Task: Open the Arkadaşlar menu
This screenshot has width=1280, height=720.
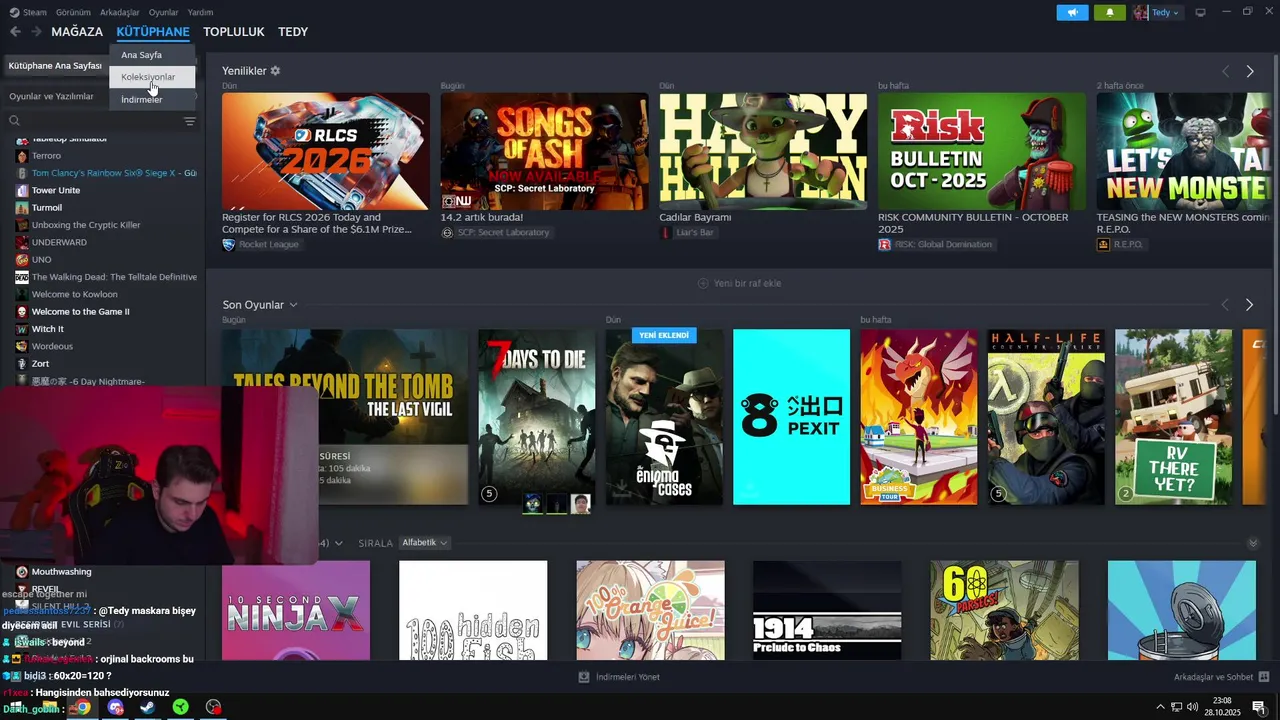Action: (x=120, y=12)
